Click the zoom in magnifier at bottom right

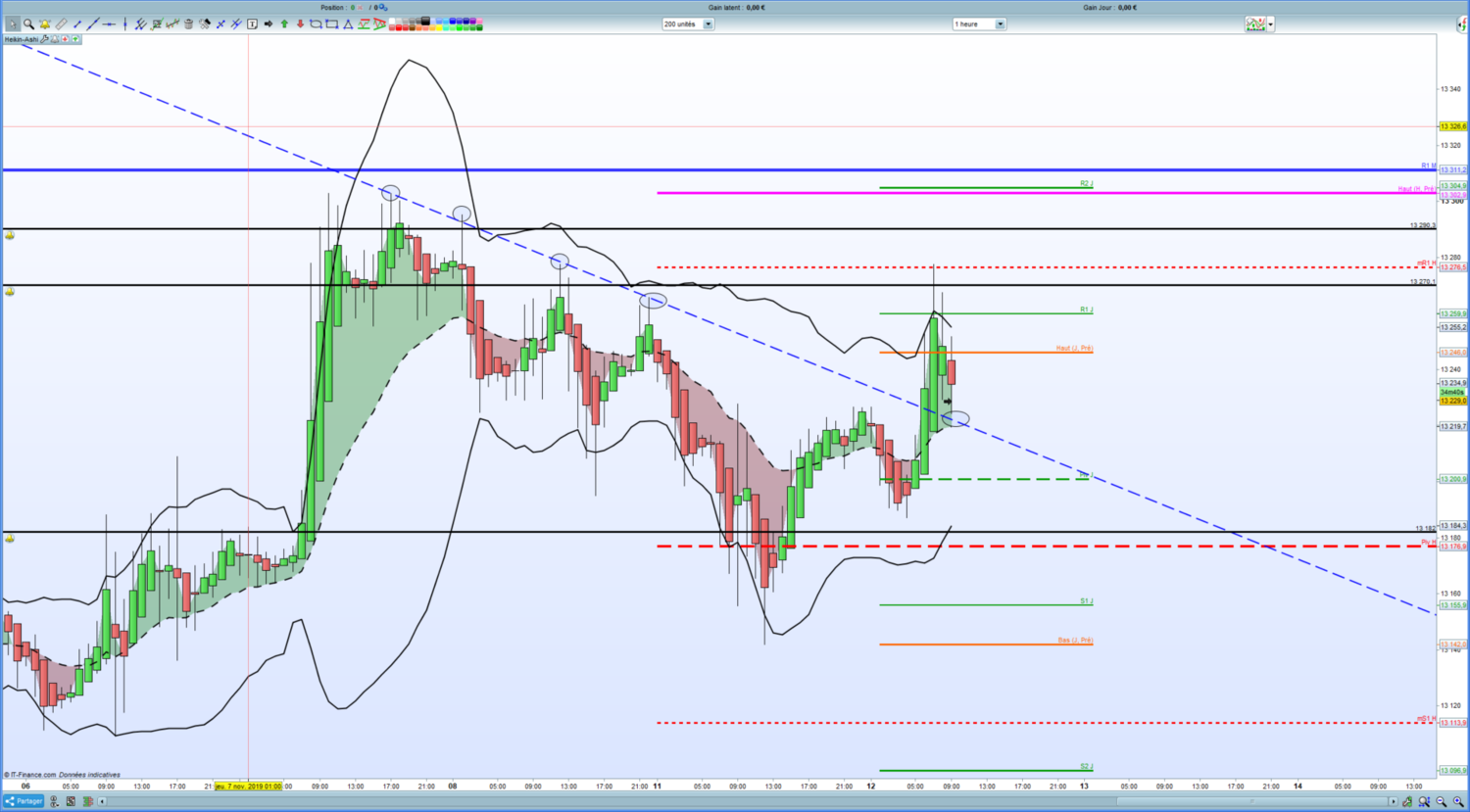point(1458,801)
